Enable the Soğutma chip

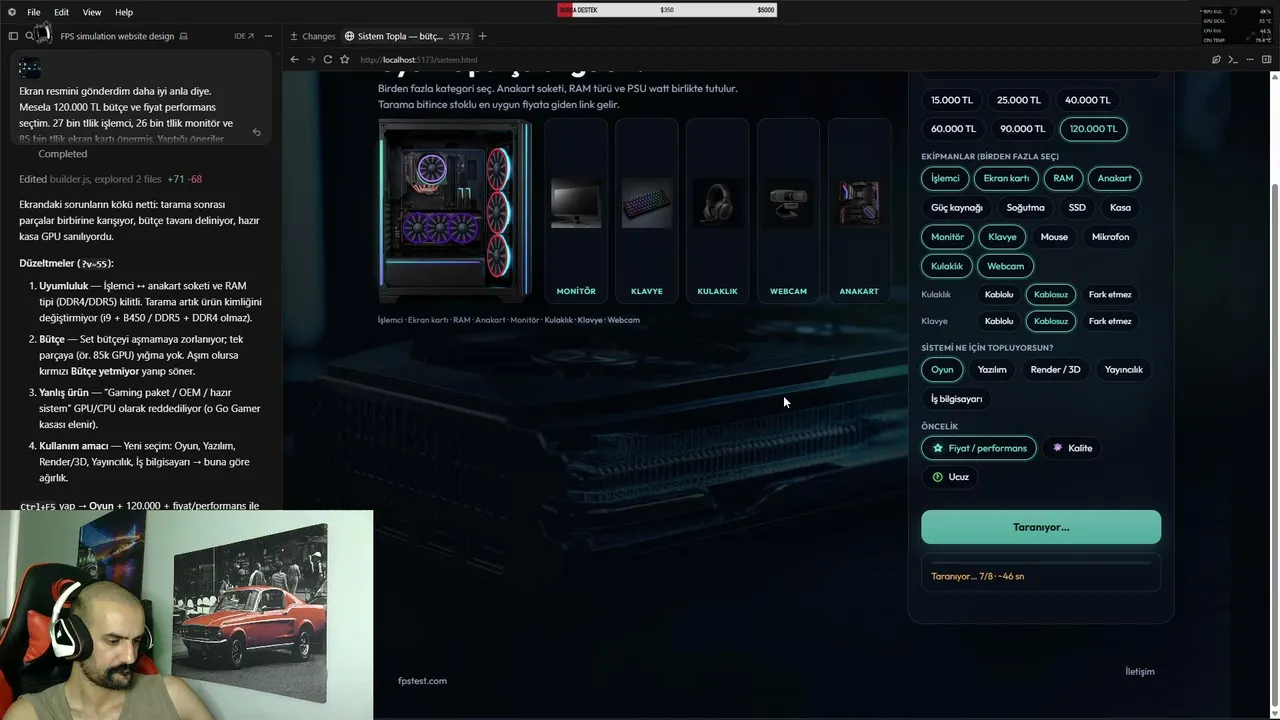click(1025, 208)
